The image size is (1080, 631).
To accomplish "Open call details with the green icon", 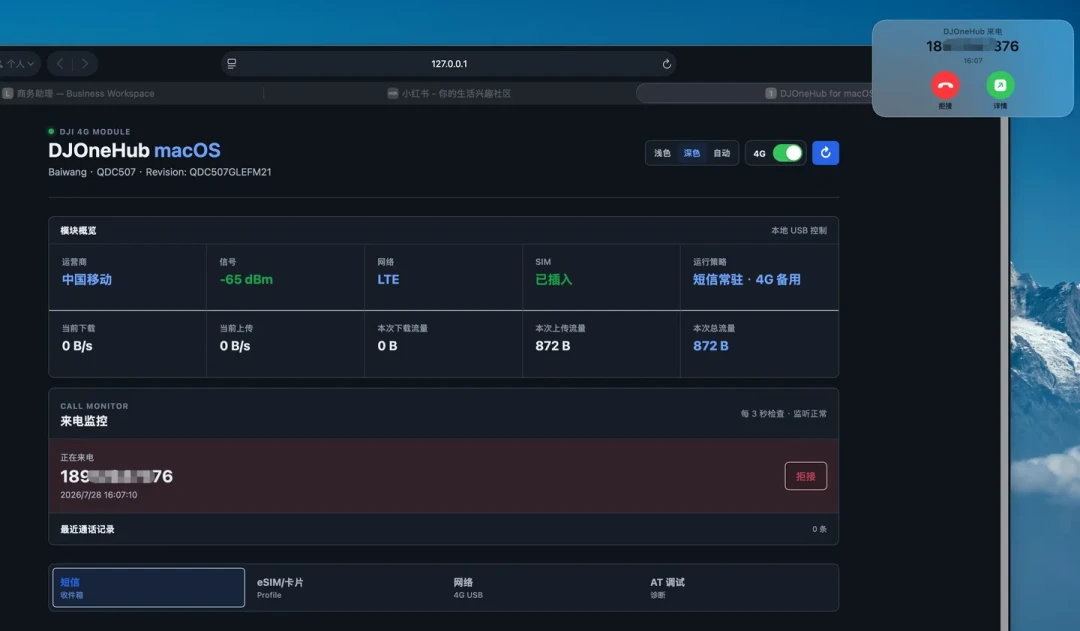I will (1000, 85).
